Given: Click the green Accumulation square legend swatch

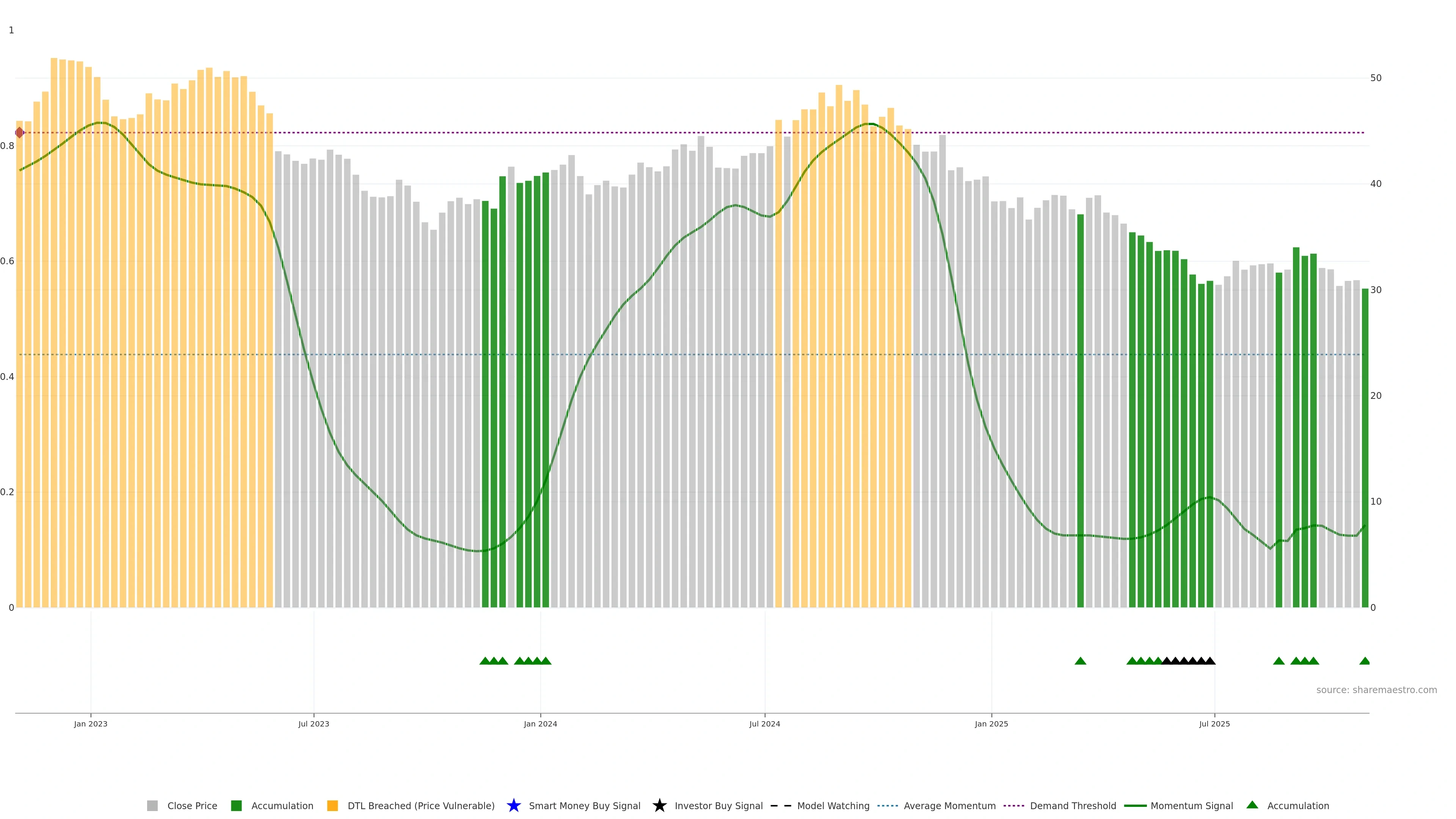Looking at the screenshot, I should click(236, 805).
